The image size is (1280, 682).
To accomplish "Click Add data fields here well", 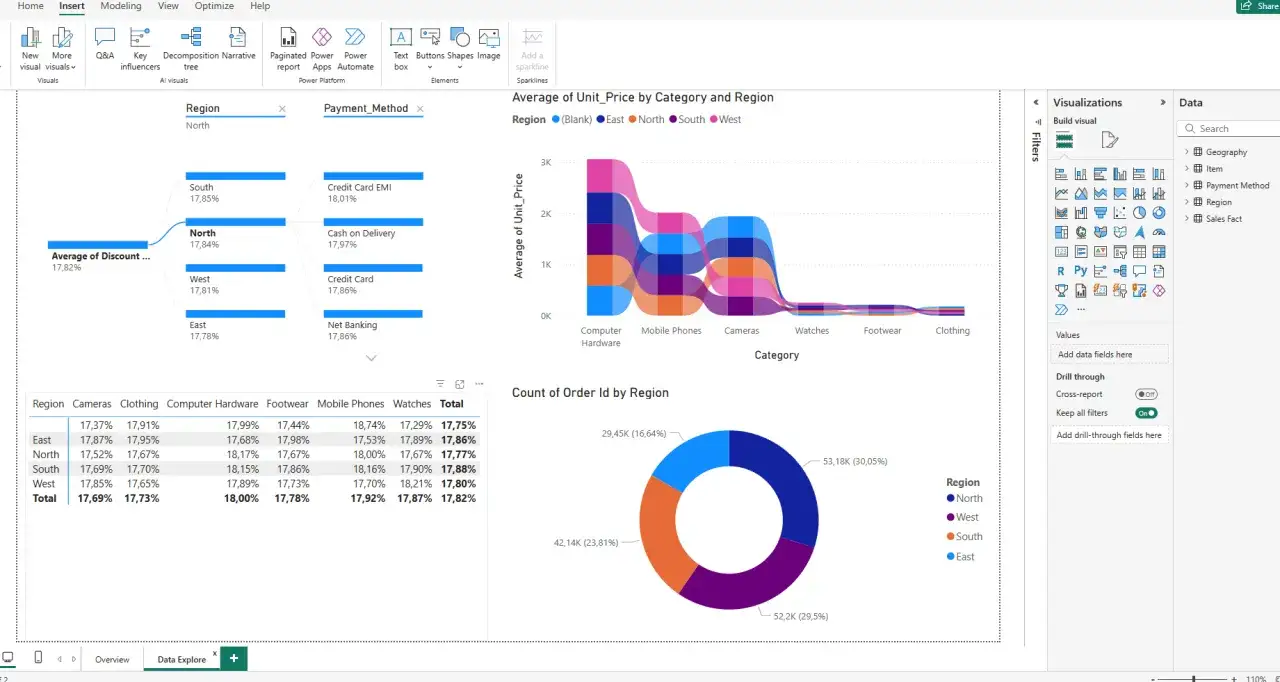I will [1111, 354].
